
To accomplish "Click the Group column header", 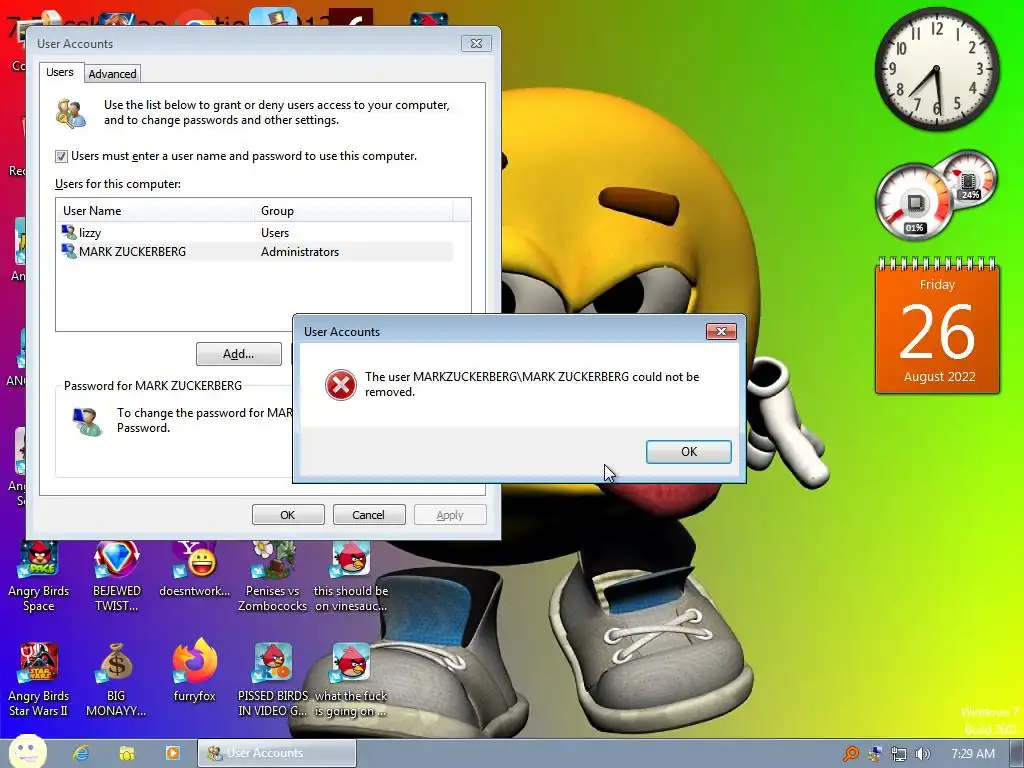I will point(353,210).
